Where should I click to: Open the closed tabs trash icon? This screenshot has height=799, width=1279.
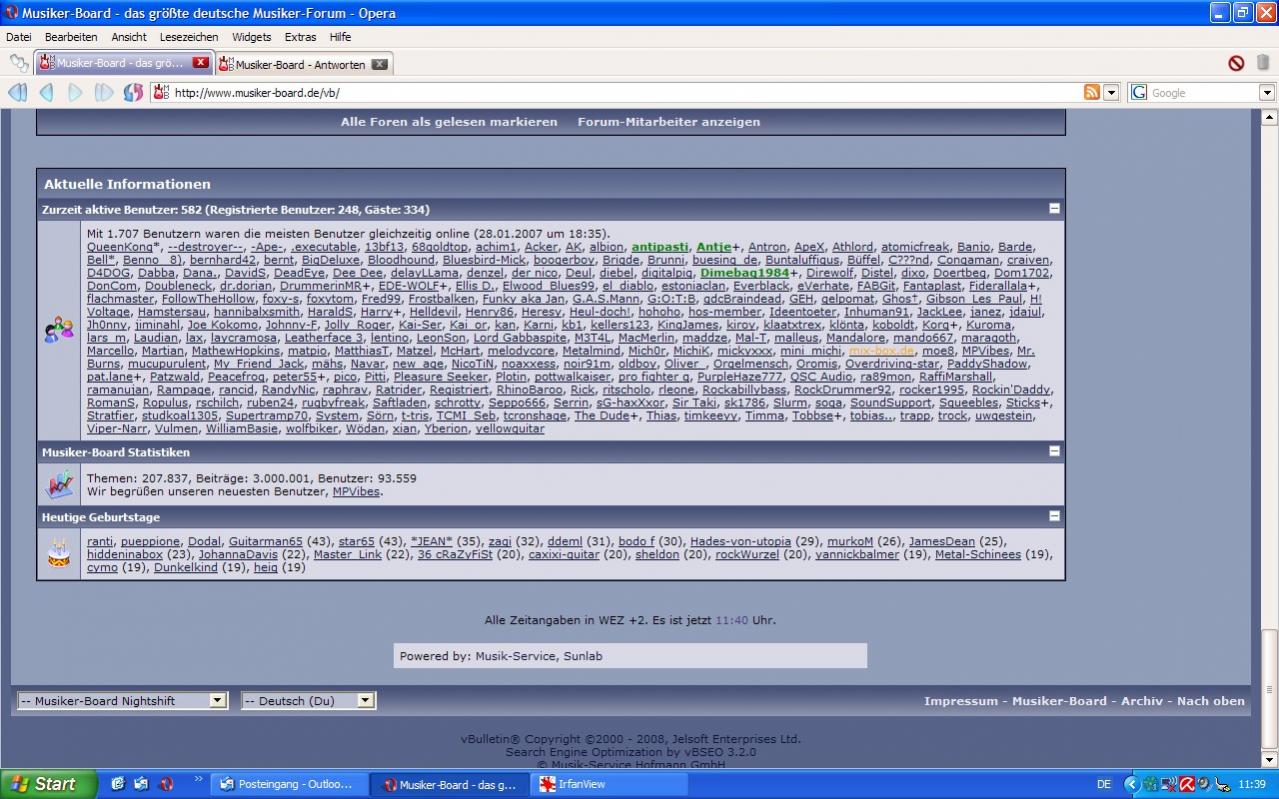1263,63
